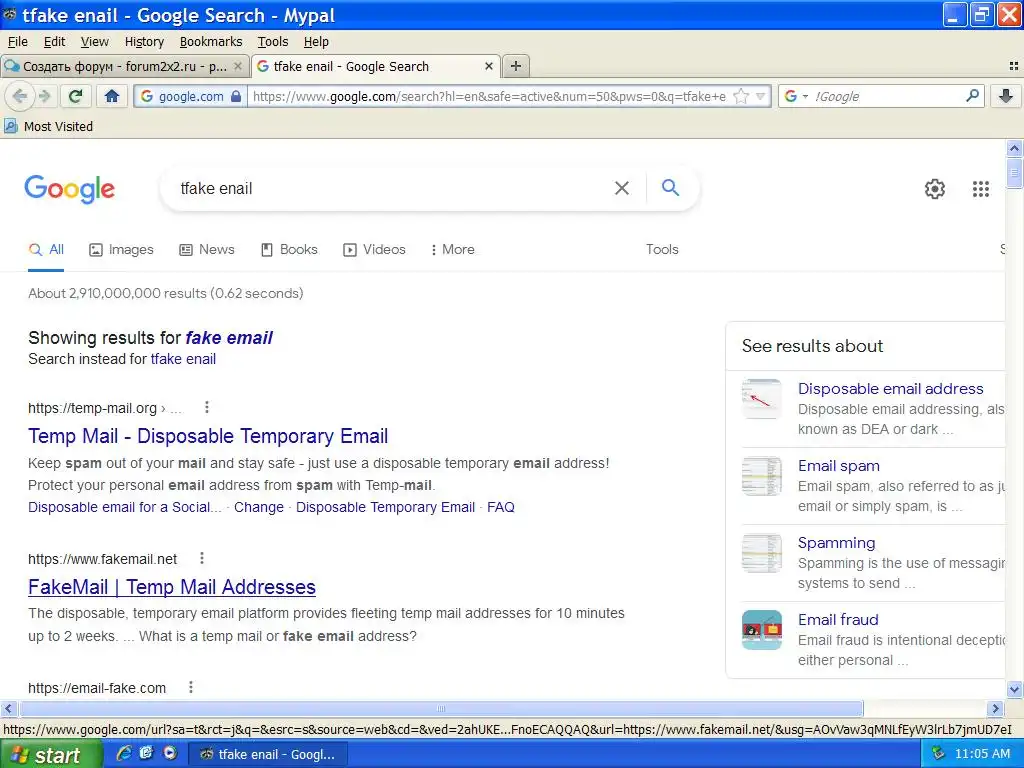This screenshot has height=768, width=1024.
Task: Open FakeMail | Temp Mail Addresses result
Action: pos(172,586)
